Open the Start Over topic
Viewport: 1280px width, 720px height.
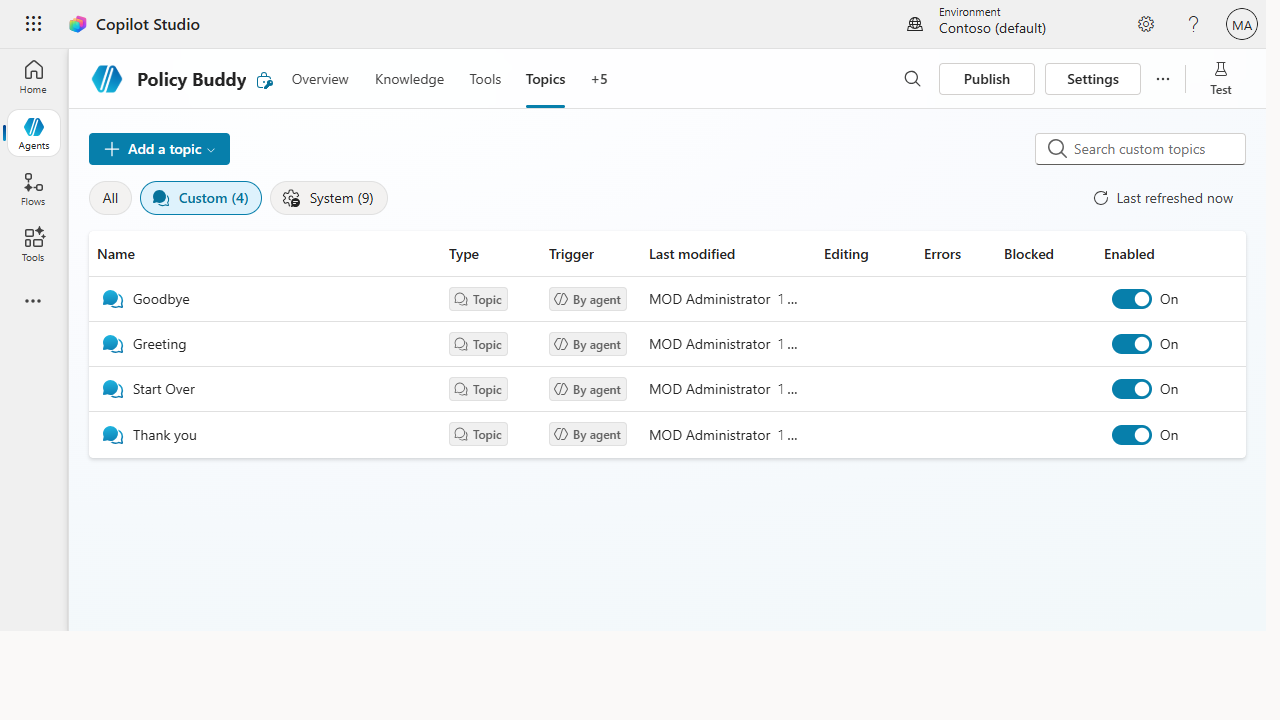pyautogui.click(x=164, y=389)
